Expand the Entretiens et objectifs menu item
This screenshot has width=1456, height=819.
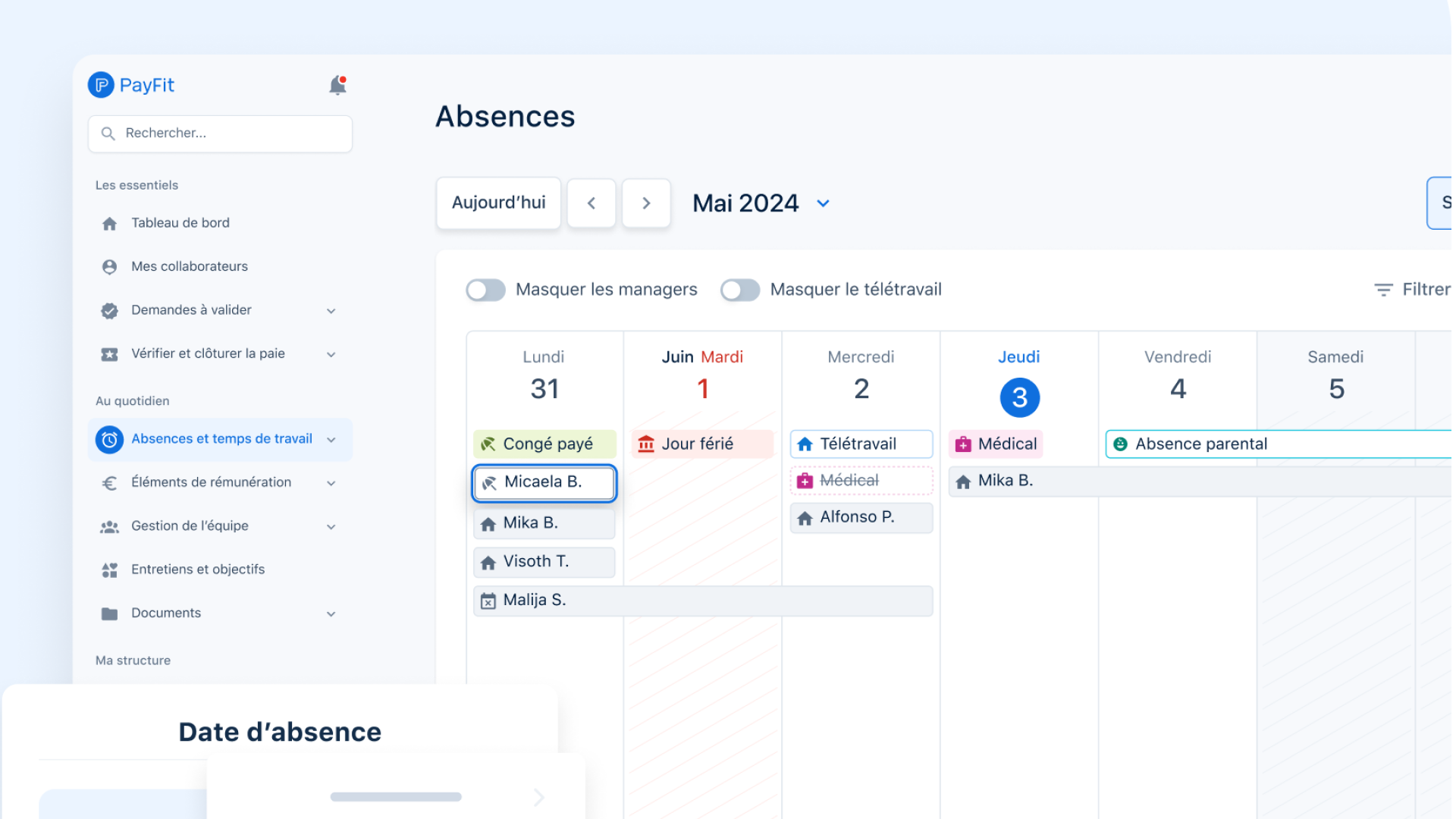198,570
